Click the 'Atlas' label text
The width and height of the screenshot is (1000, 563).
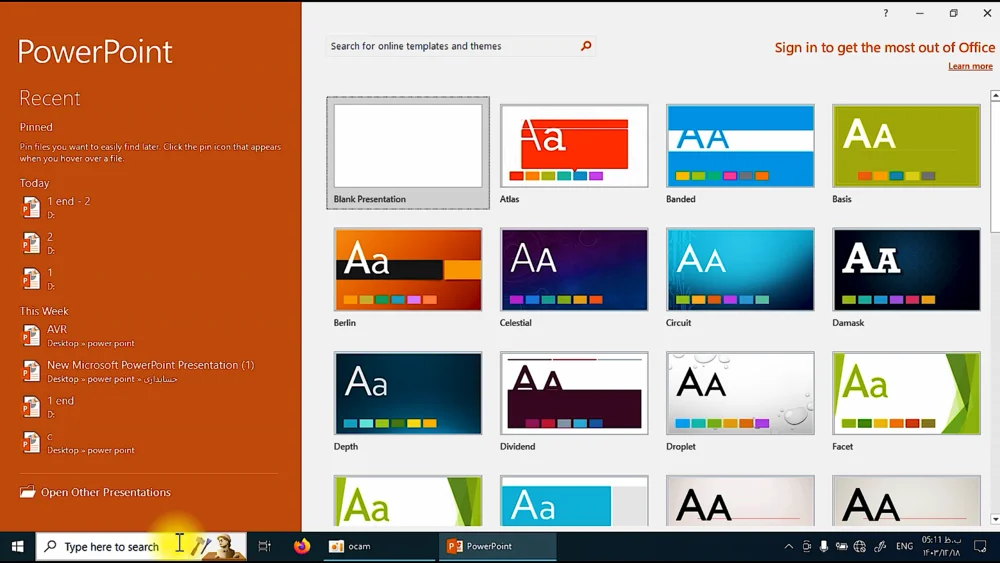[x=510, y=199]
